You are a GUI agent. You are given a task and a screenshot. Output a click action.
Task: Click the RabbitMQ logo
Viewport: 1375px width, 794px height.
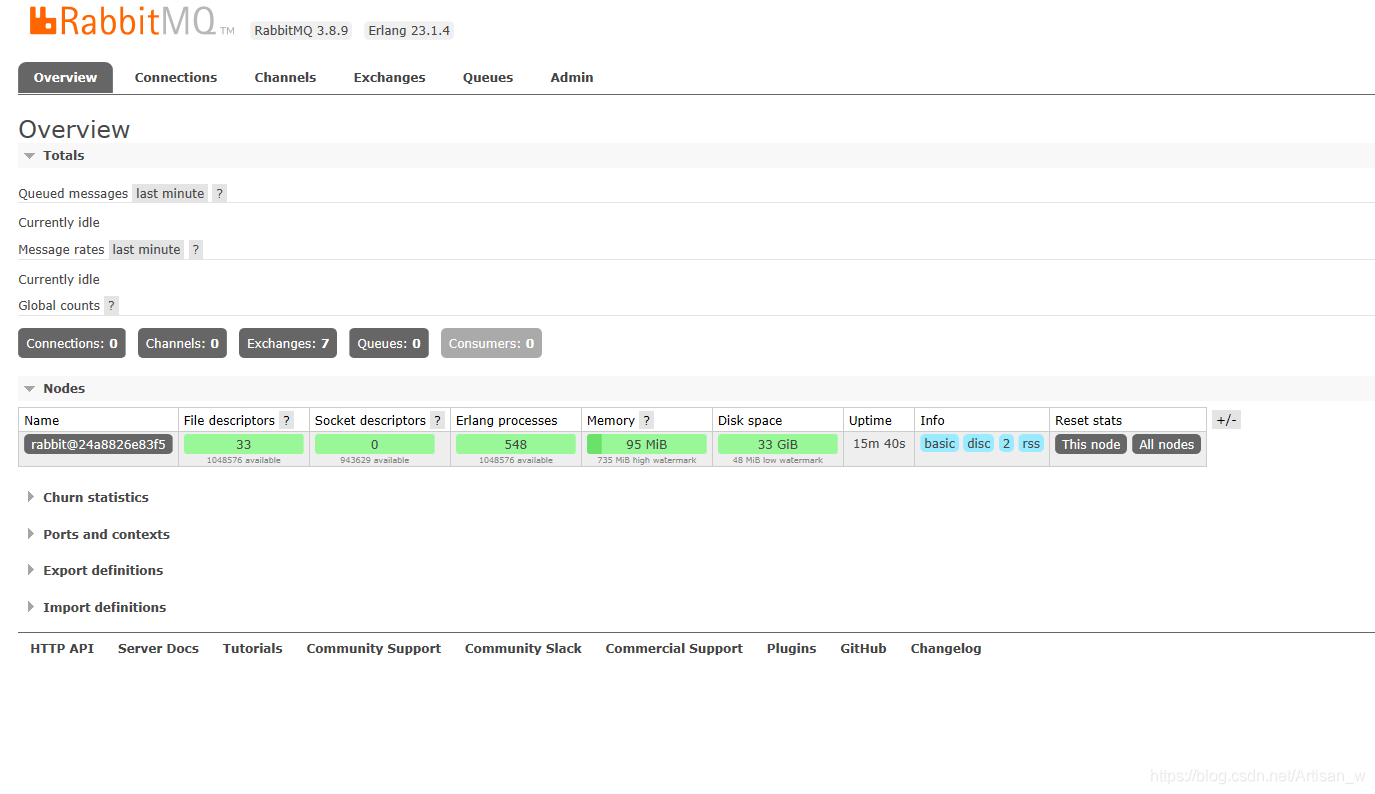click(132, 20)
